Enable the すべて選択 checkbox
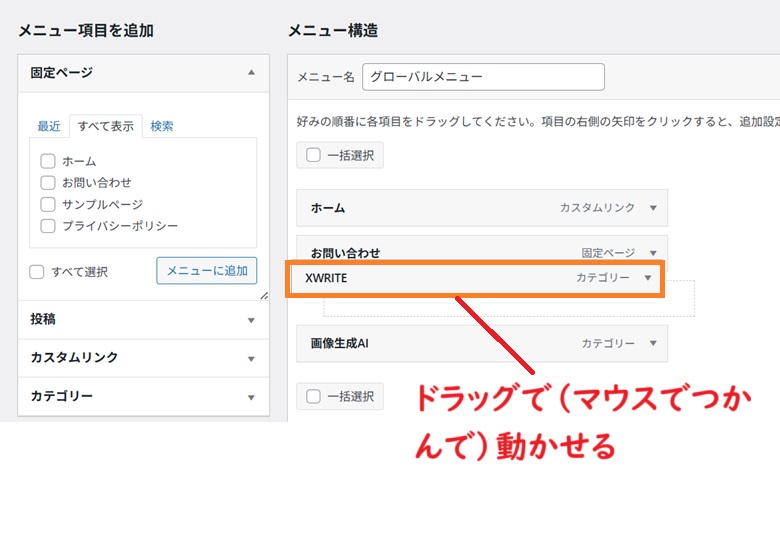This screenshot has height=533, width=780. point(37,272)
